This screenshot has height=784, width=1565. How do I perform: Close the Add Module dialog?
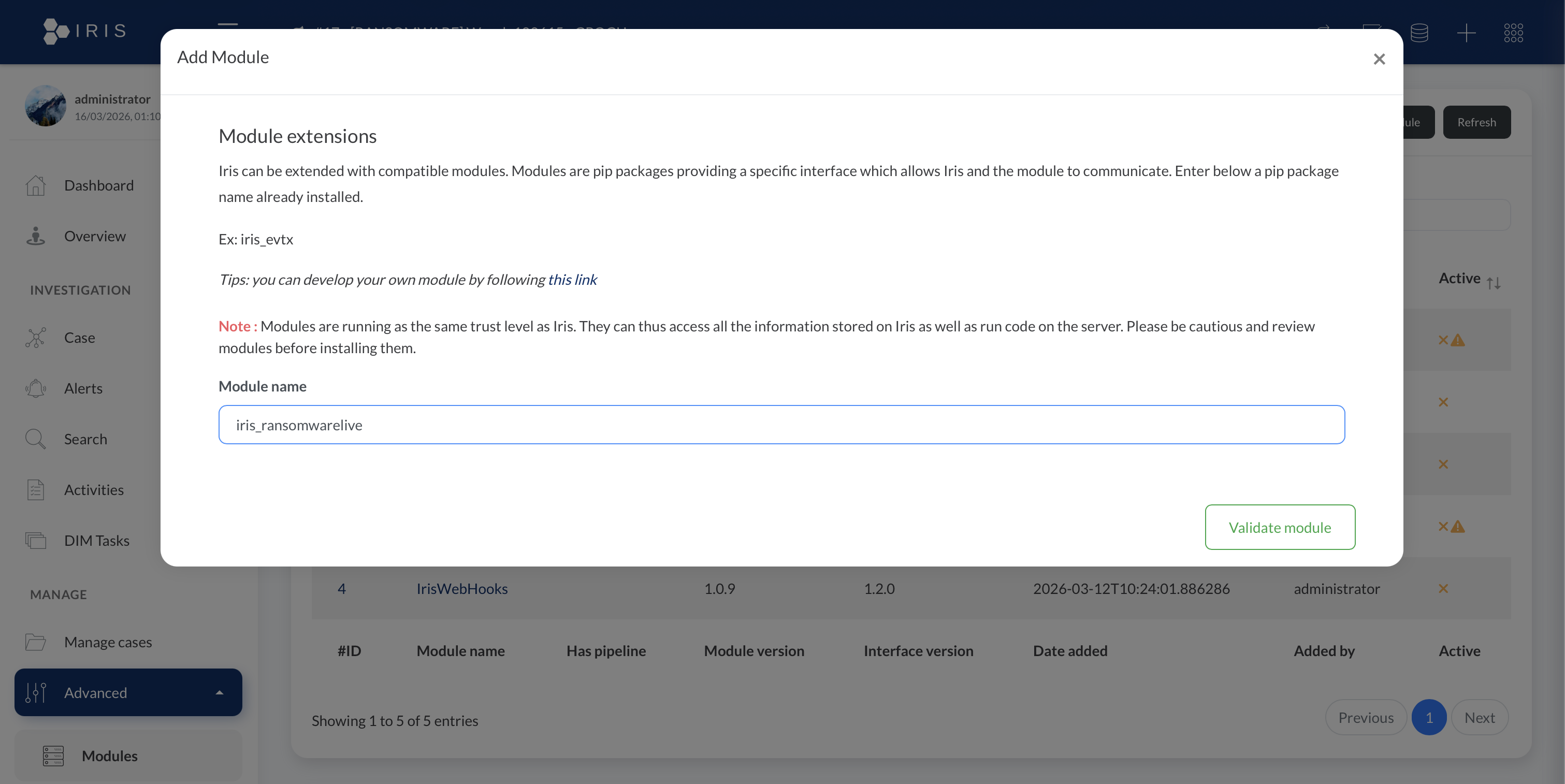point(1379,59)
